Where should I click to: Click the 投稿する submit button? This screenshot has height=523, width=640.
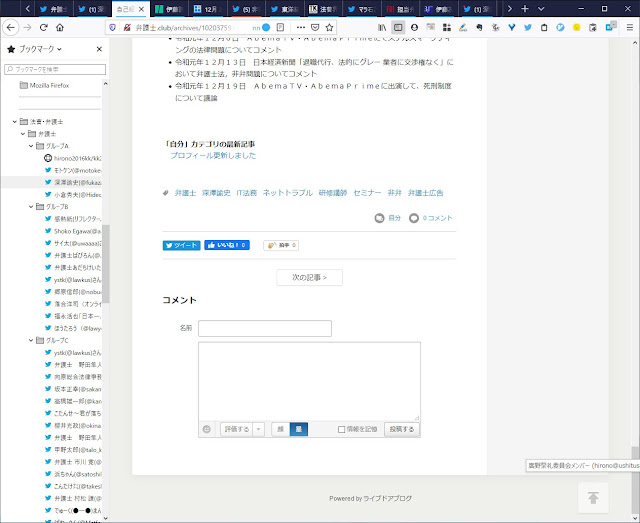pyautogui.click(x=402, y=429)
